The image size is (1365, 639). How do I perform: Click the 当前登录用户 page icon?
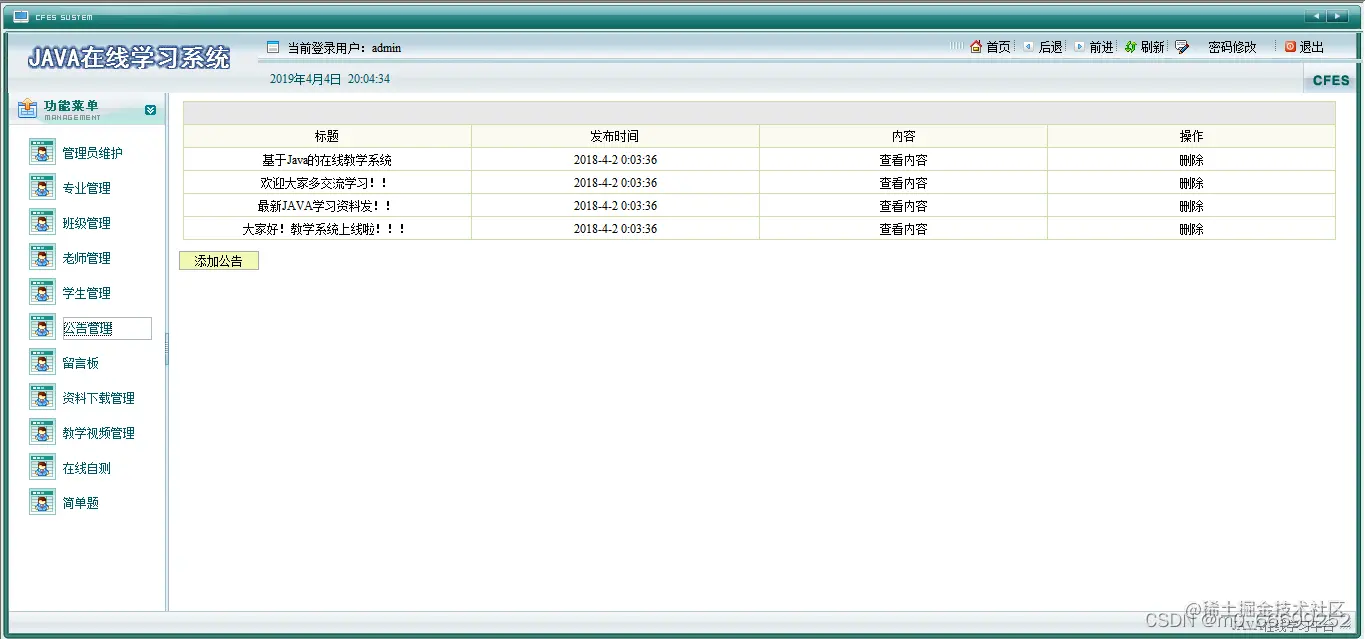point(273,47)
